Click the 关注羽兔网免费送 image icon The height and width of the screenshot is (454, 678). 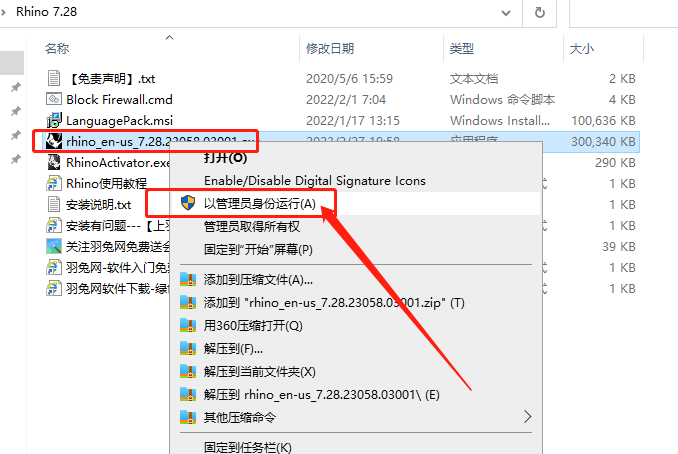(x=54, y=246)
